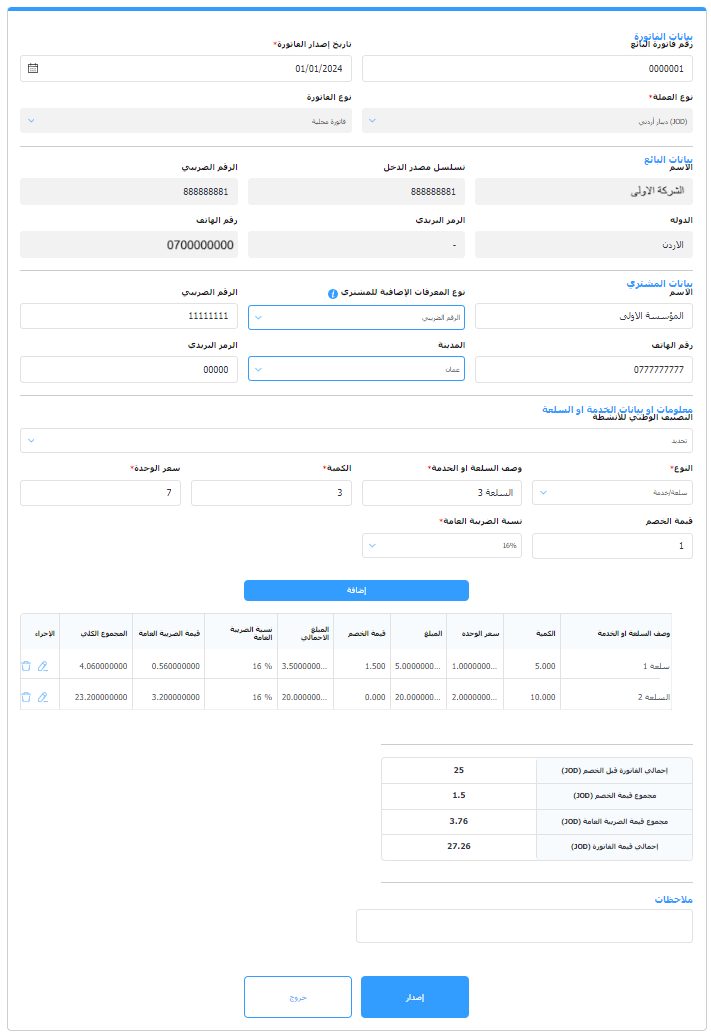Click the seller country field الأردن
The image size is (711, 1035).
[x=584, y=244]
